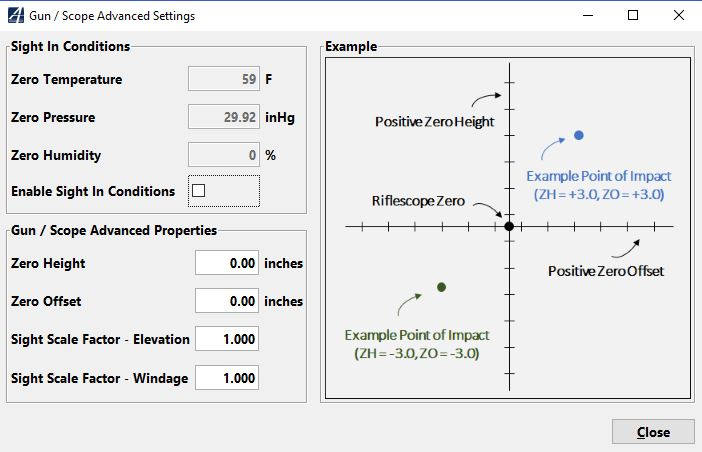This screenshot has width=702, height=452.
Task: Select the Sight Scale Factor - Elevation field
Action: (x=227, y=339)
